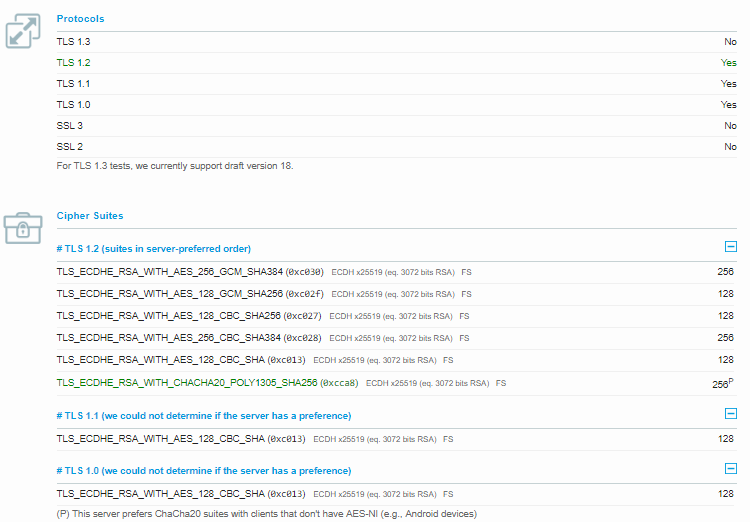The height and width of the screenshot is (522, 750).
Task: Click the 128 value in TLS 1.0 section
Action: 726,494
